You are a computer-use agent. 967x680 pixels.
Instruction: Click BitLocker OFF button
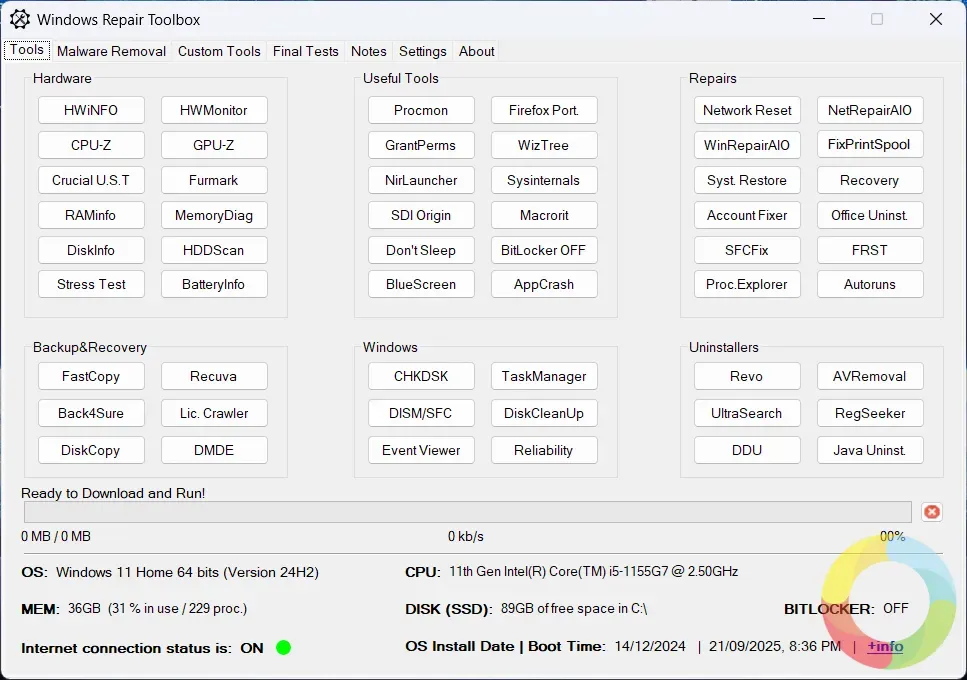[544, 250]
